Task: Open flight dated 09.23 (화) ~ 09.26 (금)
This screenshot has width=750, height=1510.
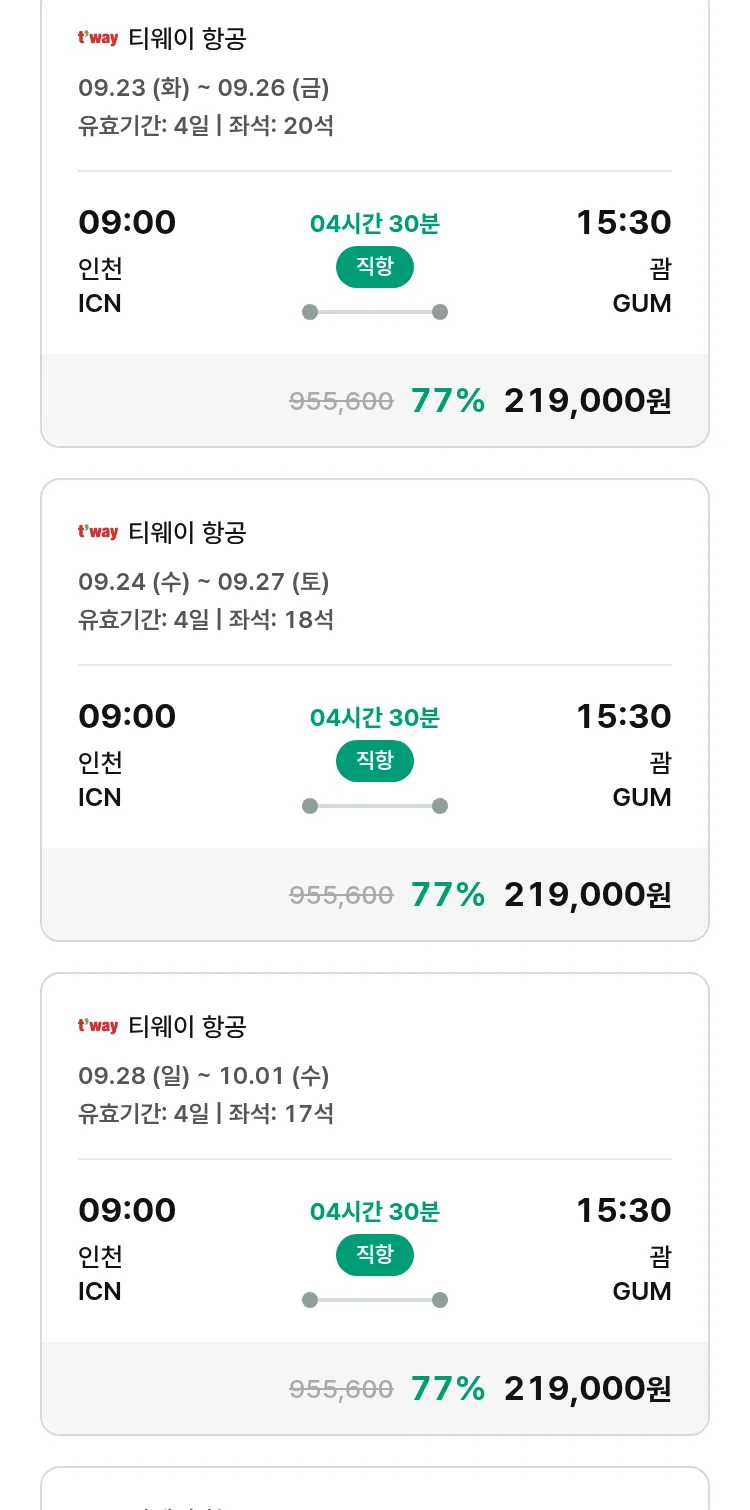Action: [x=204, y=88]
